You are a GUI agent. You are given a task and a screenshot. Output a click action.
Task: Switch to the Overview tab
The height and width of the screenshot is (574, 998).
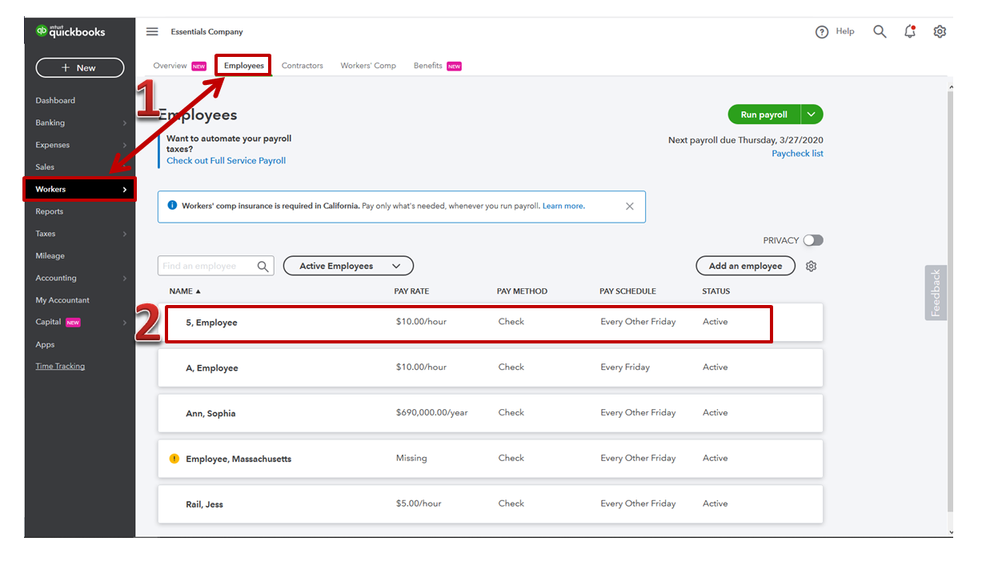[x=170, y=66]
